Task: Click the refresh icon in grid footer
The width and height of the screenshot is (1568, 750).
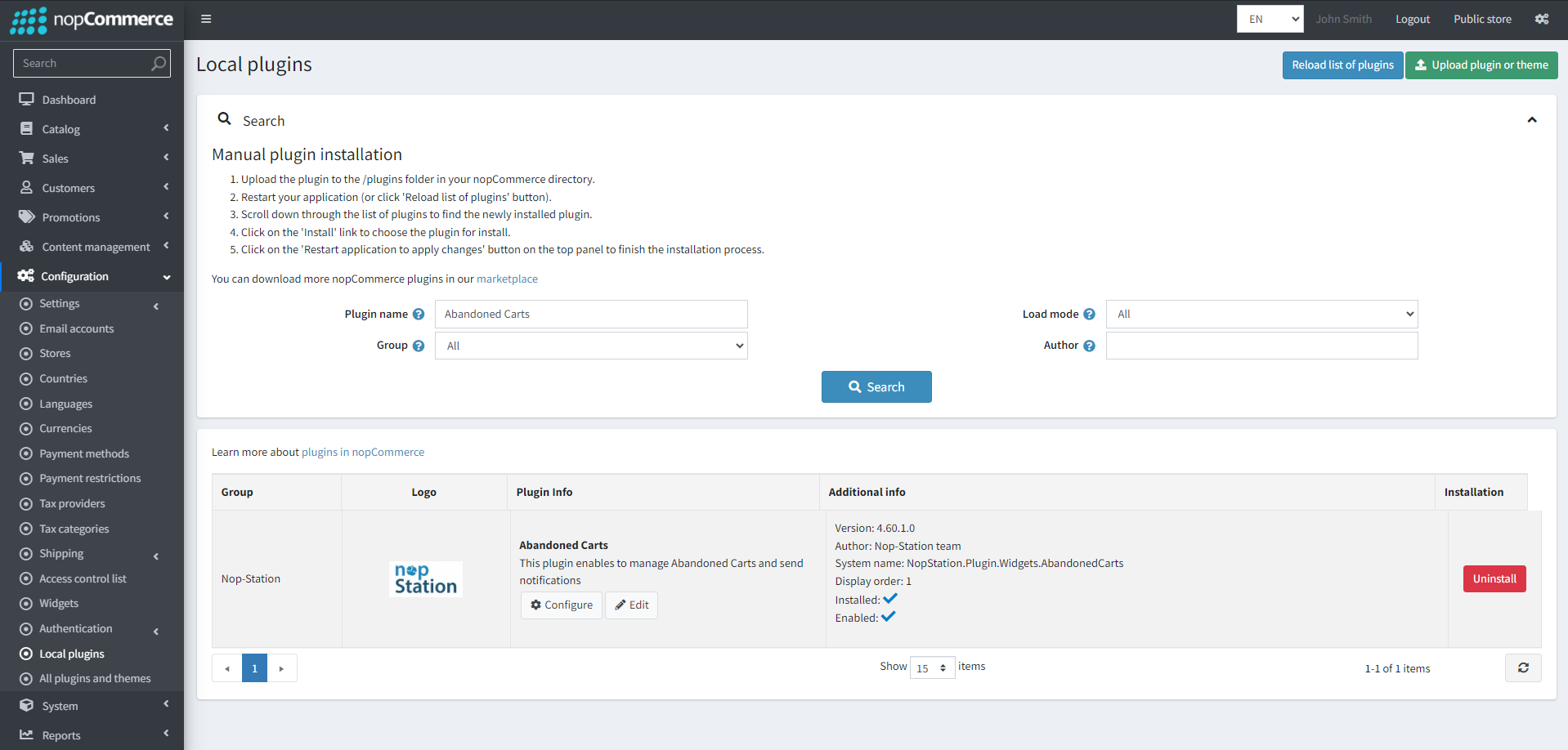Action: tap(1523, 667)
